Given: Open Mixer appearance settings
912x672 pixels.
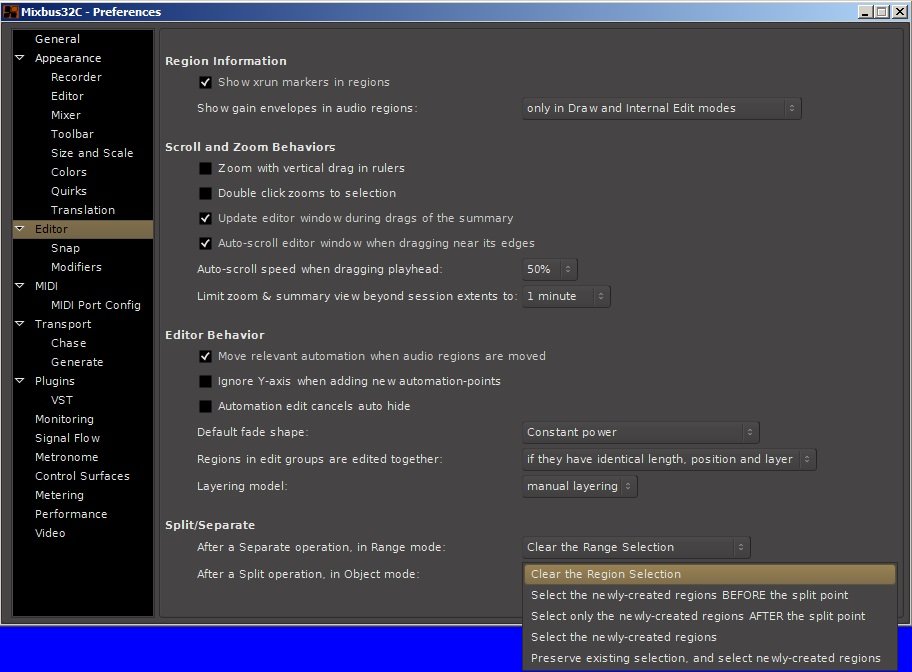Looking at the screenshot, I should [66, 115].
